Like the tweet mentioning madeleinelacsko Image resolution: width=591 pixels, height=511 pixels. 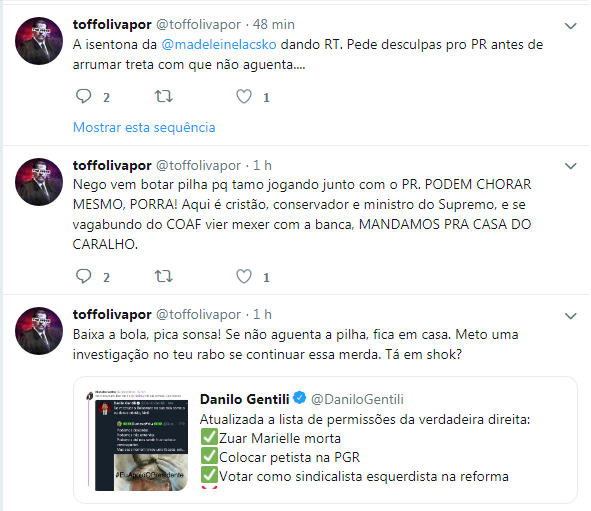pyautogui.click(x=244, y=96)
